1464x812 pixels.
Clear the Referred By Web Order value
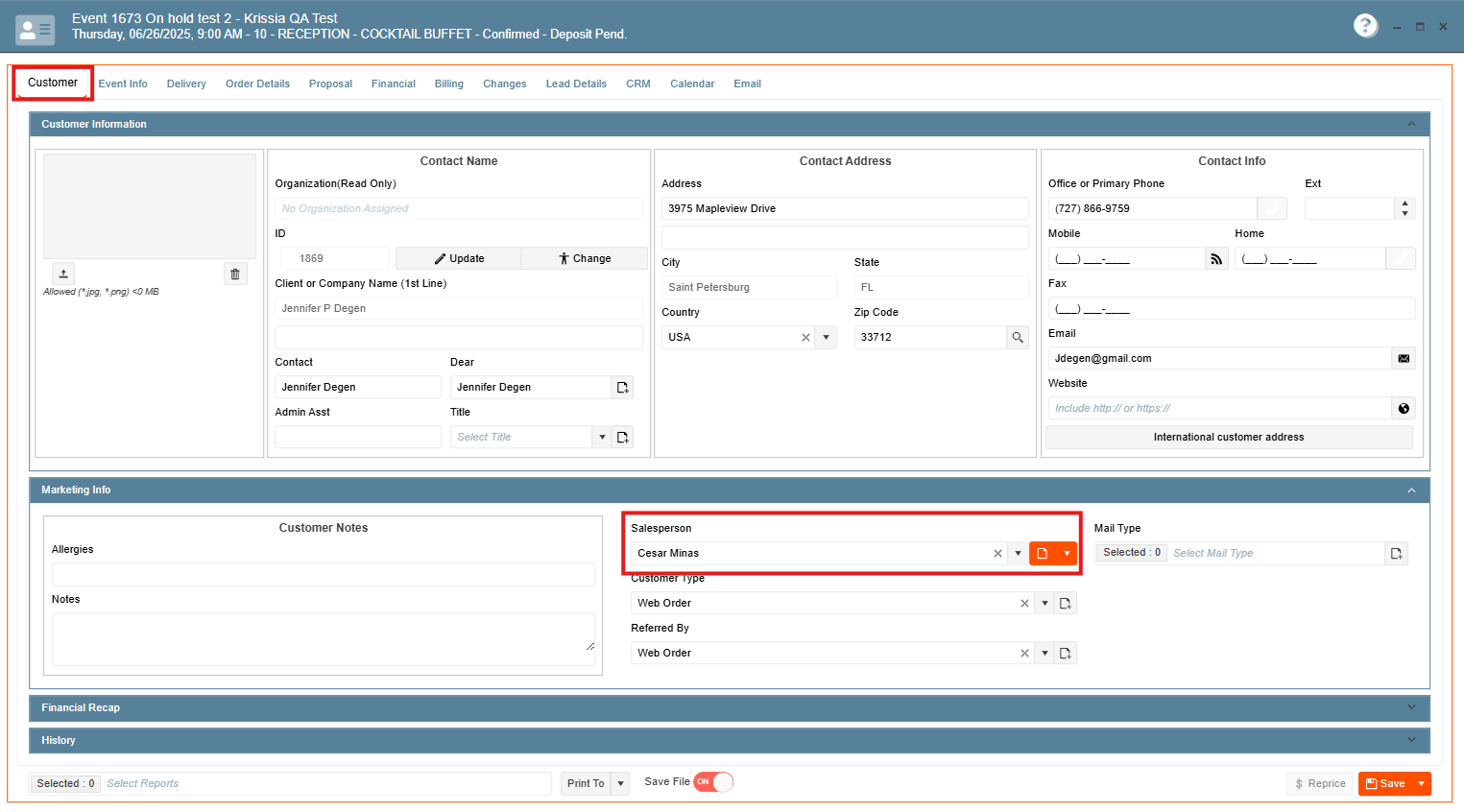click(1024, 653)
